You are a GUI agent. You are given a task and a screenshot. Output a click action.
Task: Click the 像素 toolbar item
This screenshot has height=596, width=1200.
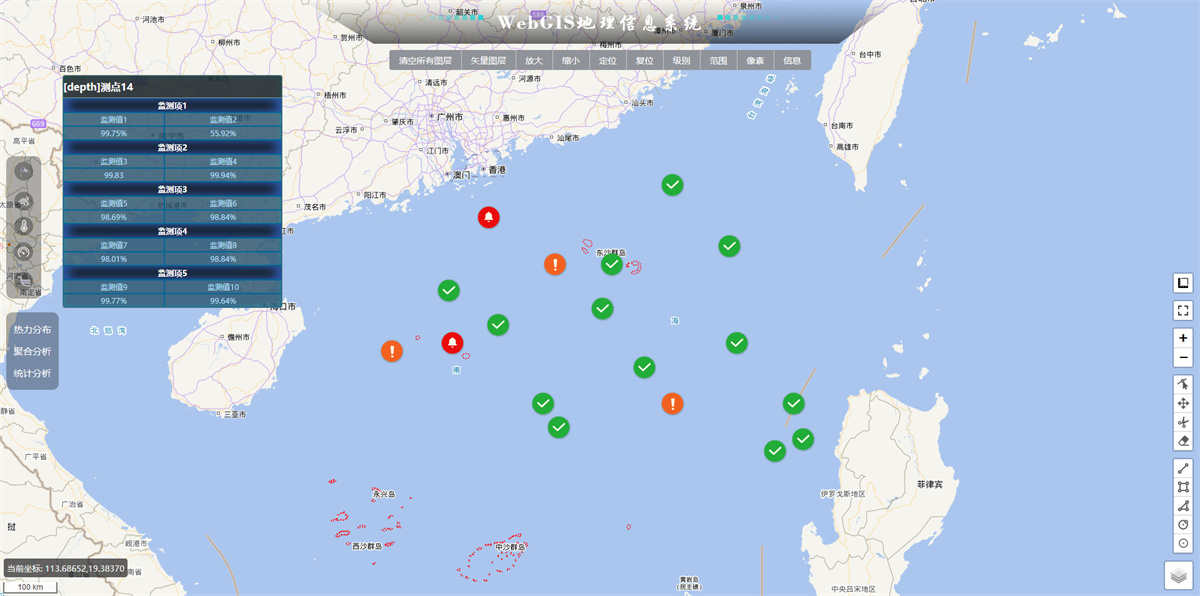755,60
